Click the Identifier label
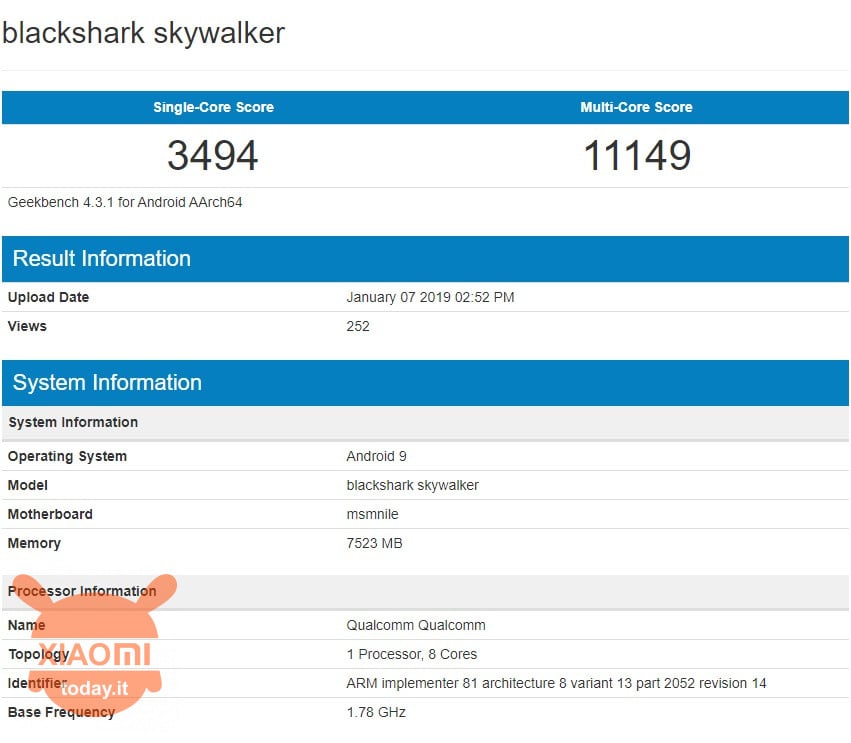 [x=37, y=683]
